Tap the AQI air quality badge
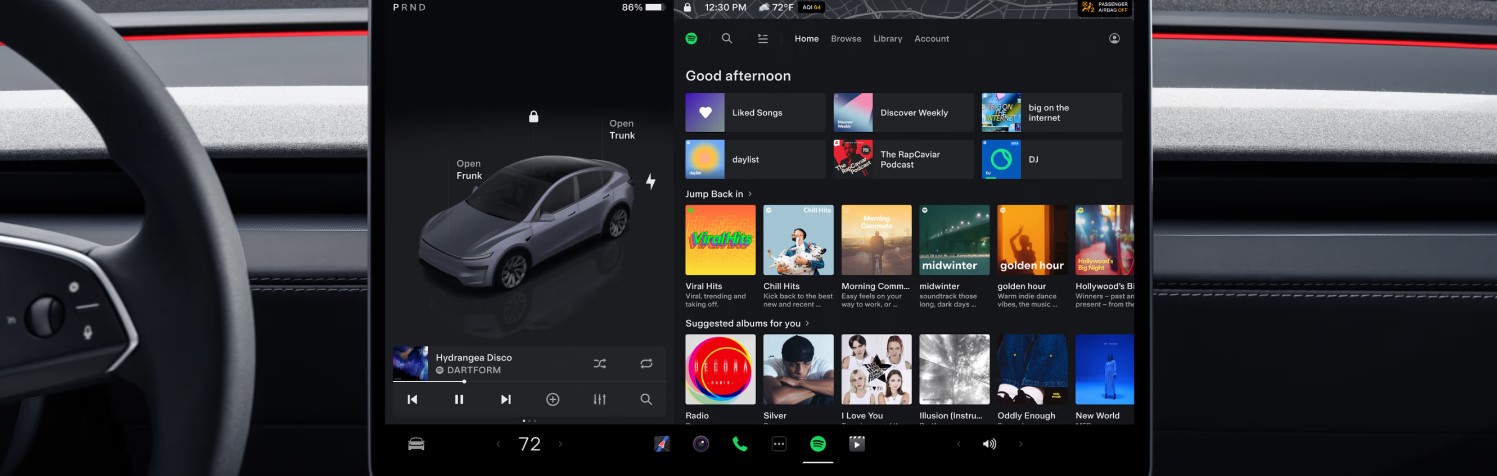The image size is (1497, 476). pyautogui.click(x=811, y=7)
